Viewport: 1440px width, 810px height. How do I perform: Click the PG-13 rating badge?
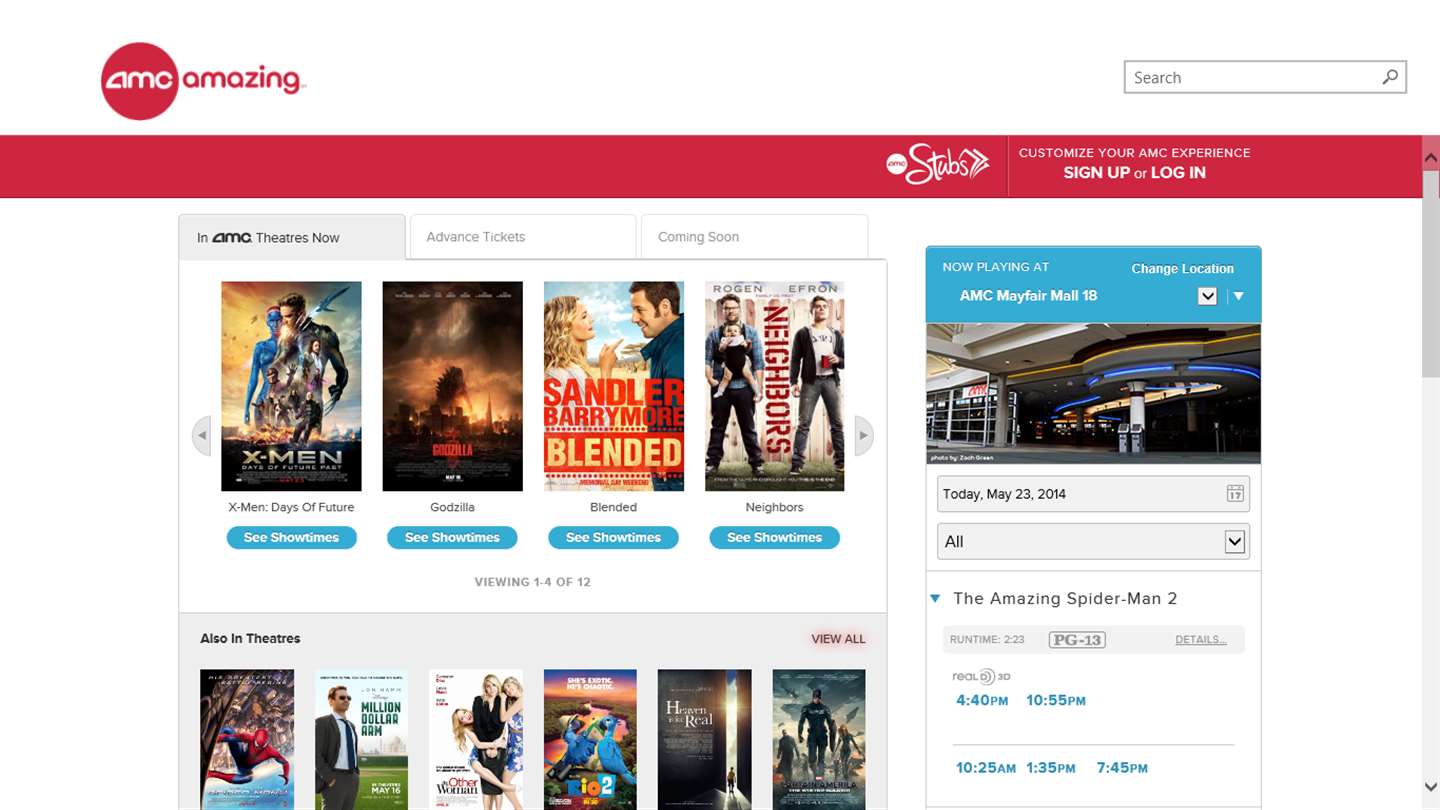click(1077, 639)
